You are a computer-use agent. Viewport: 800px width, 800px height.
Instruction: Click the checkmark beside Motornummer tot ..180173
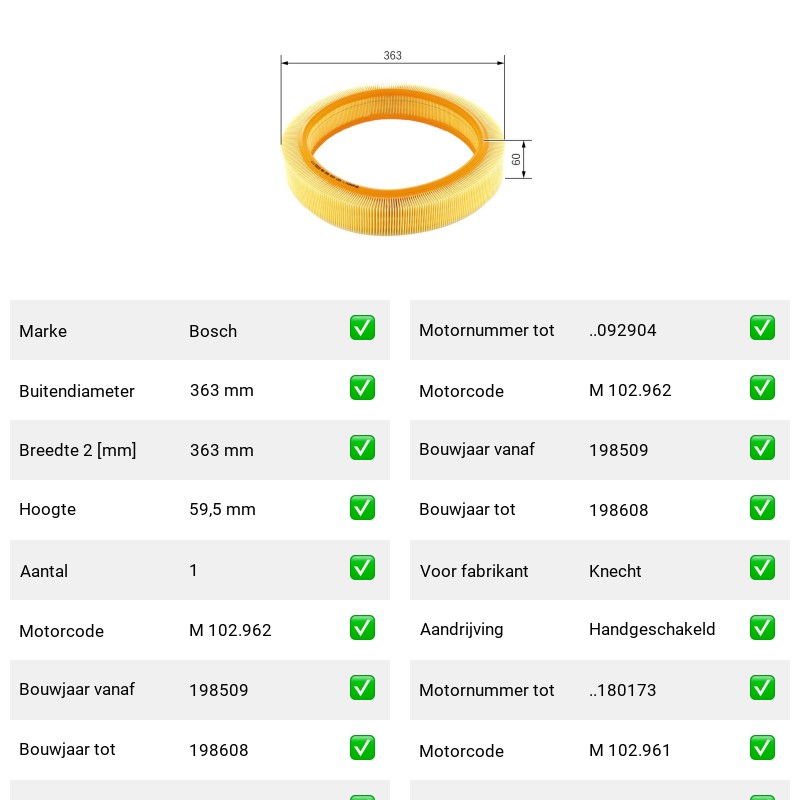[762, 688]
